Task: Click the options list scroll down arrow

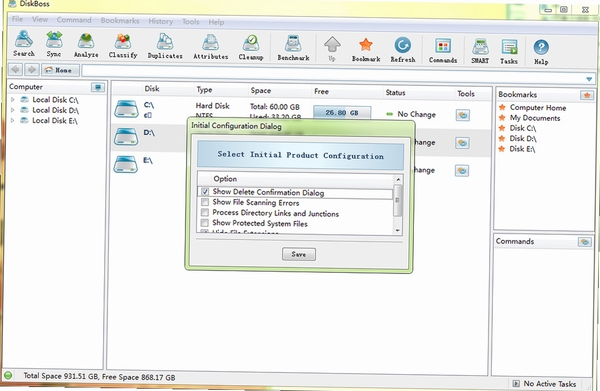Action: 398,230
